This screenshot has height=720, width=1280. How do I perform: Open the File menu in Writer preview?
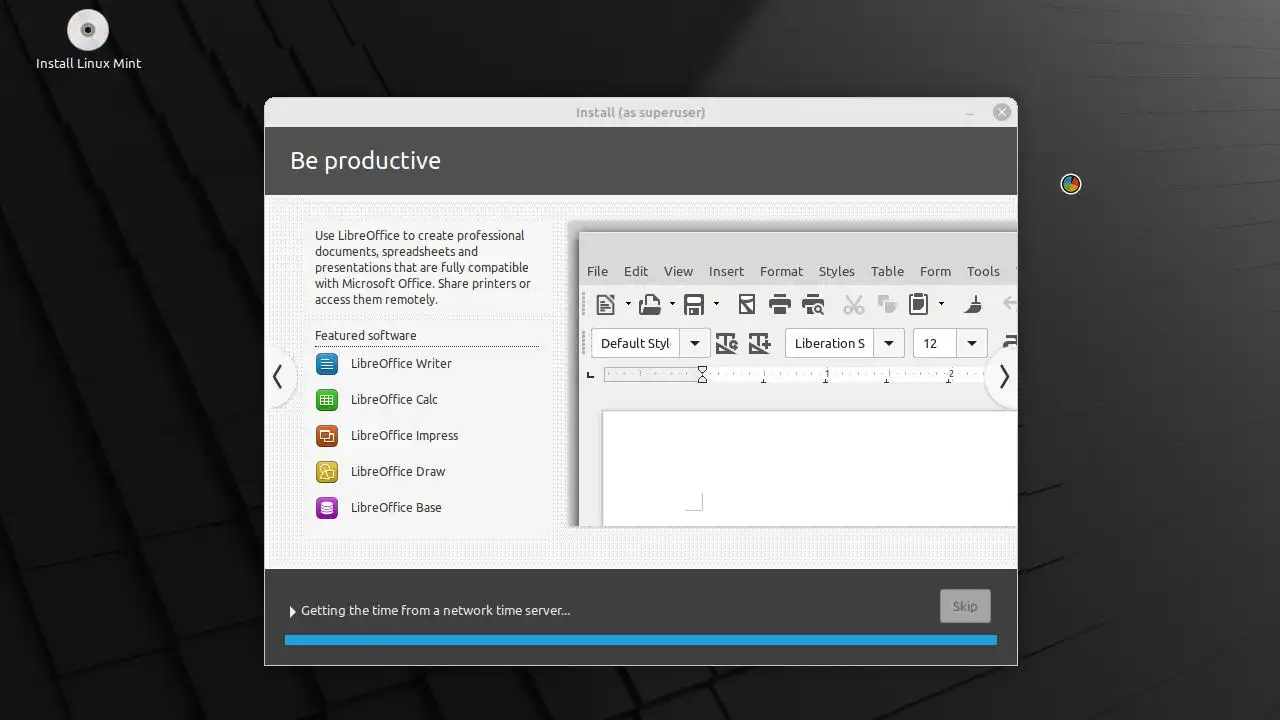597,271
